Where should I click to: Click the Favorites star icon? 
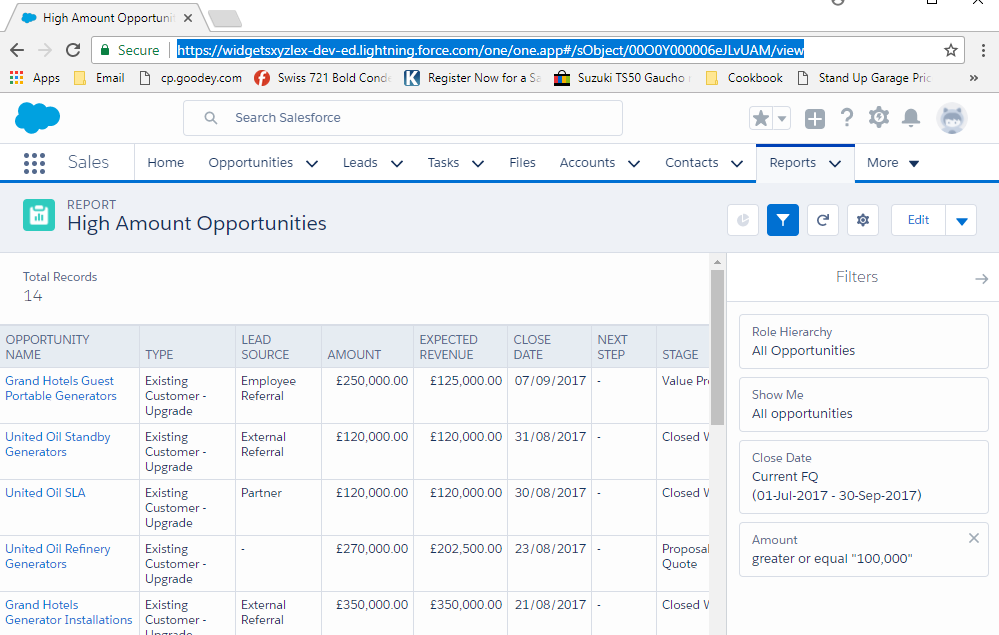pos(761,118)
